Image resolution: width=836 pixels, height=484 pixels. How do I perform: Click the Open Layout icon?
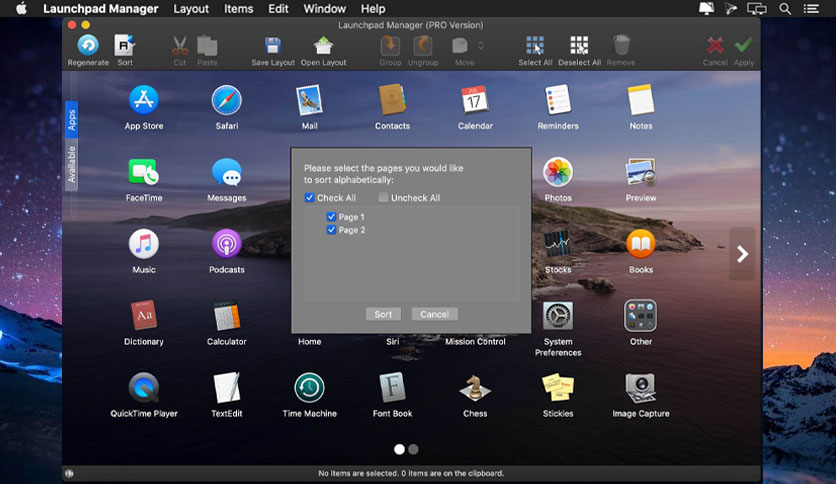[x=323, y=46]
